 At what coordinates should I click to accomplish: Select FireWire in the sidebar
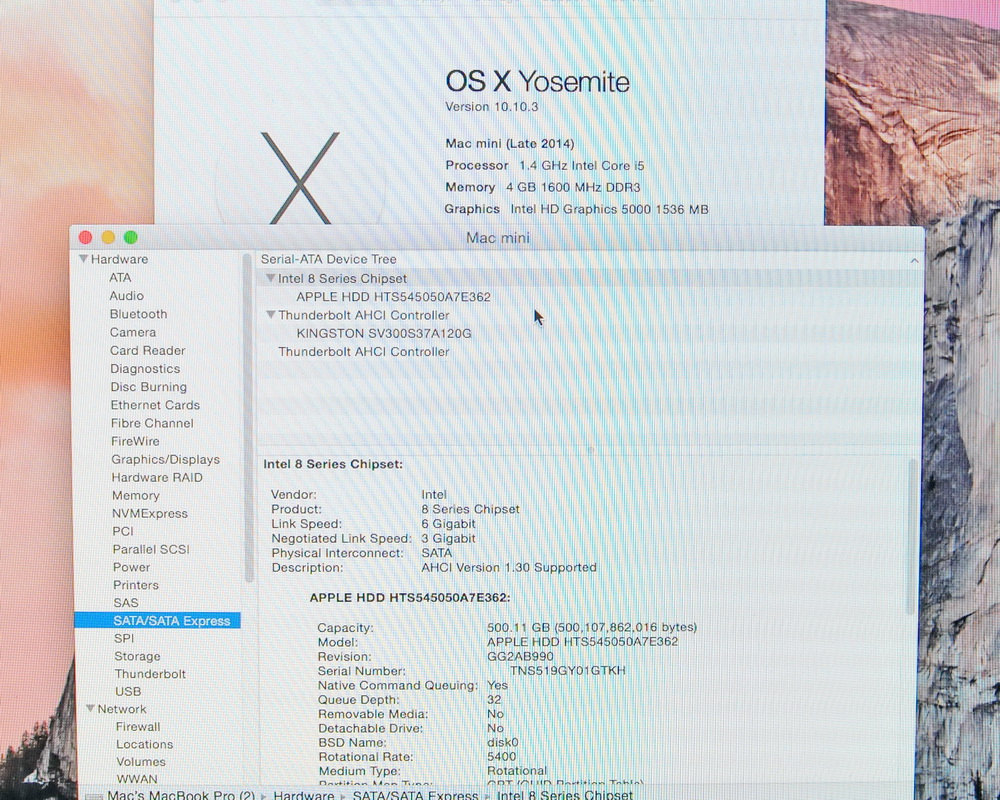click(x=135, y=441)
